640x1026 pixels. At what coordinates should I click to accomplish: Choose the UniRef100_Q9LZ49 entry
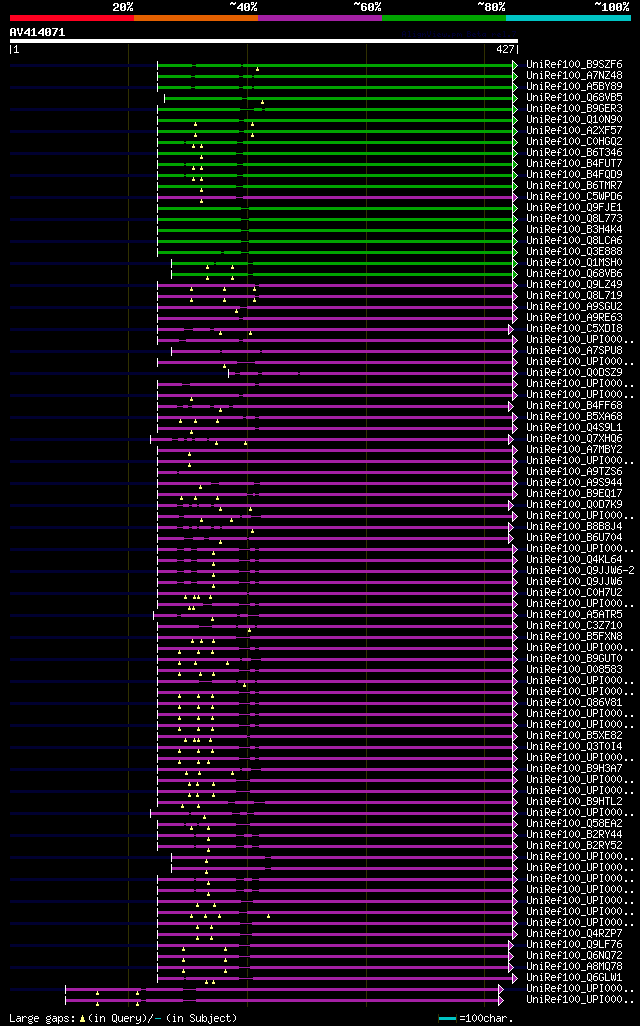coord(574,285)
